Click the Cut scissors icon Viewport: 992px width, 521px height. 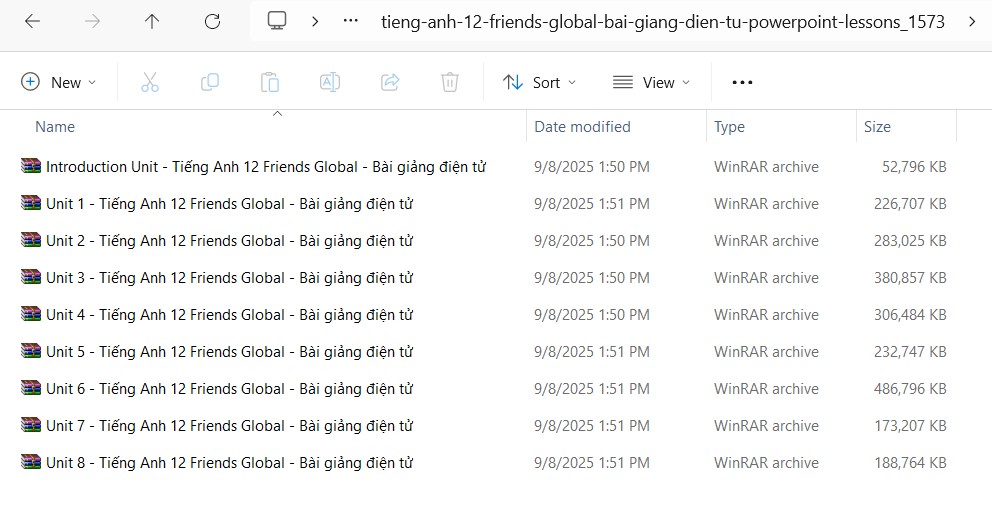tap(150, 82)
